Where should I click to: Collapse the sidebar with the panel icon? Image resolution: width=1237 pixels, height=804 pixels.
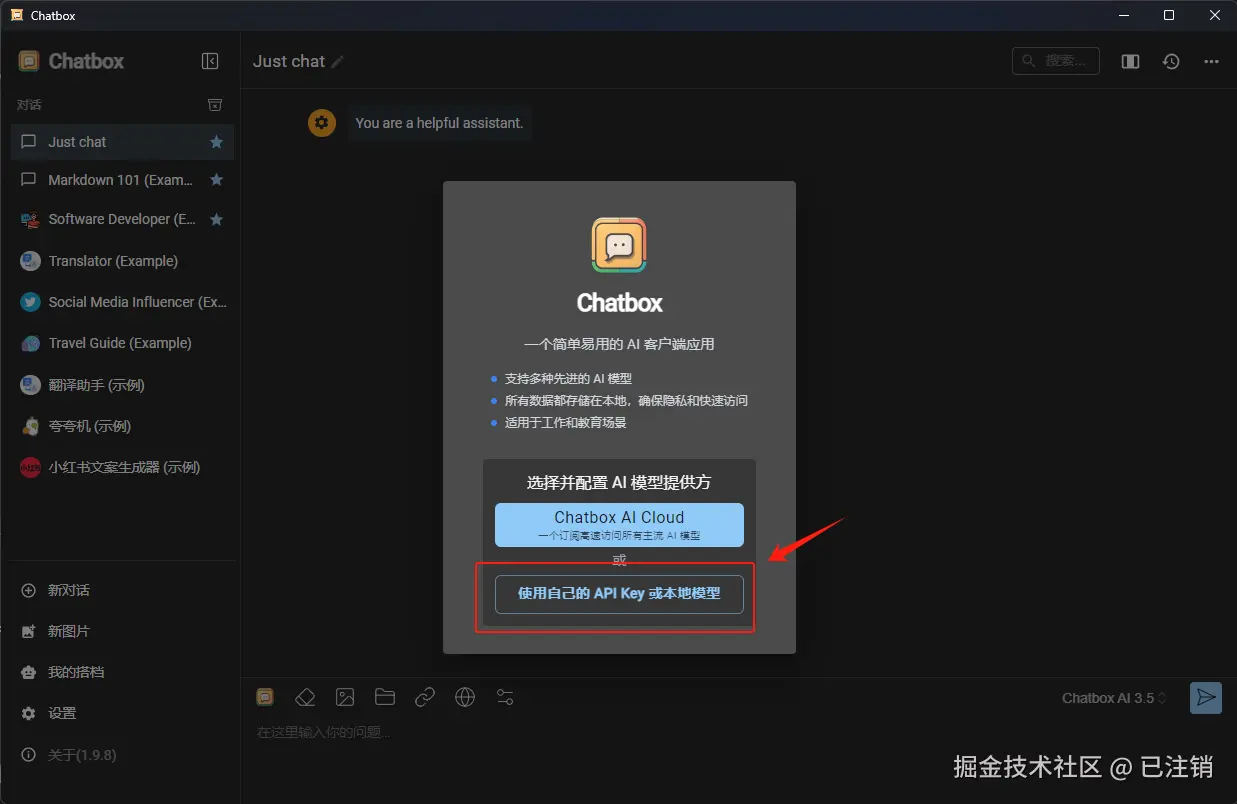pos(210,61)
